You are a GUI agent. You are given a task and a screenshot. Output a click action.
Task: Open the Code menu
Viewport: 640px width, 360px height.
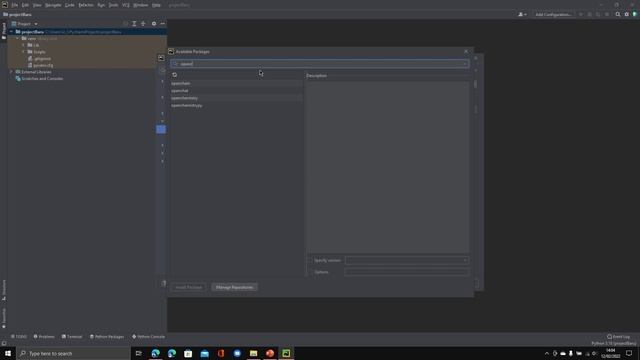pyautogui.click(x=70, y=5)
